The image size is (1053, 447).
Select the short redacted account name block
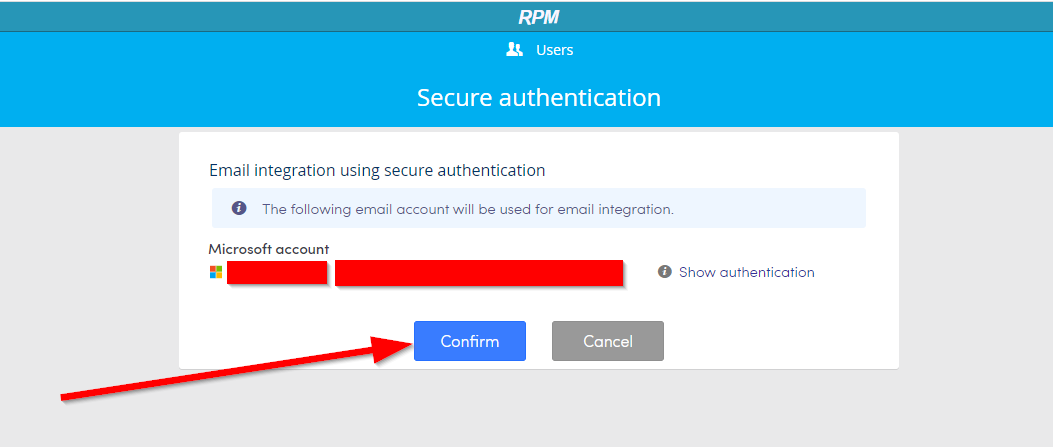click(x=277, y=272)
